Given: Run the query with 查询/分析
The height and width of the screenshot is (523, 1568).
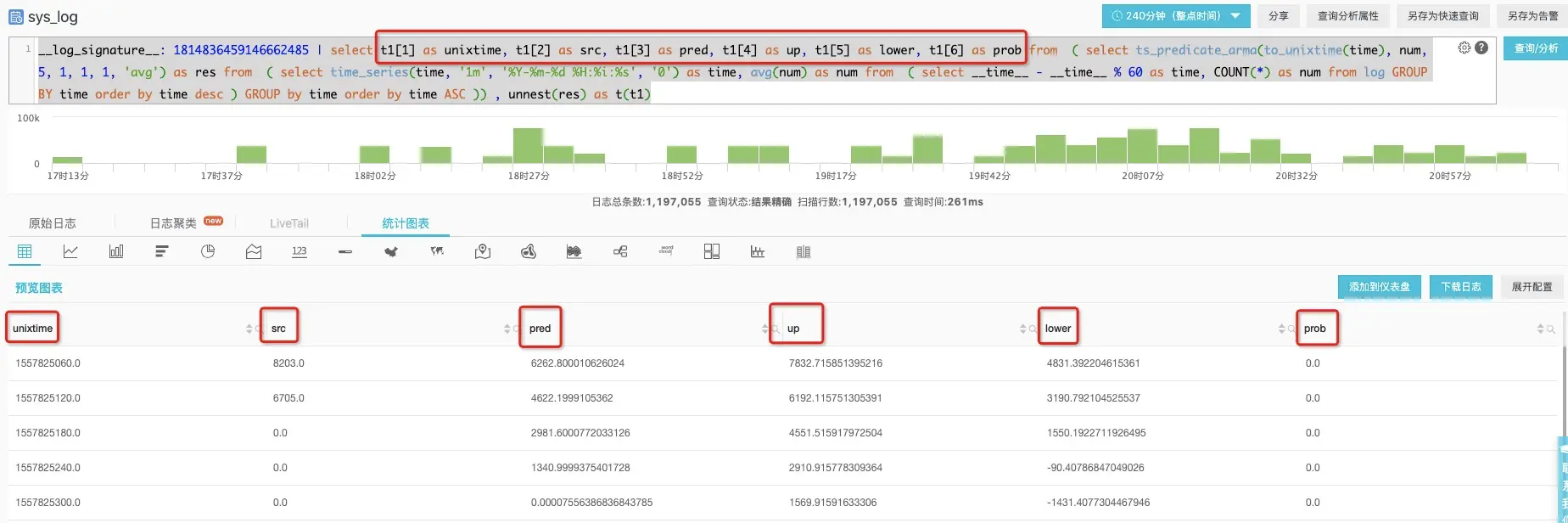Looking at the screenshot, I should pyautogui.click(x=1536, y=48).
